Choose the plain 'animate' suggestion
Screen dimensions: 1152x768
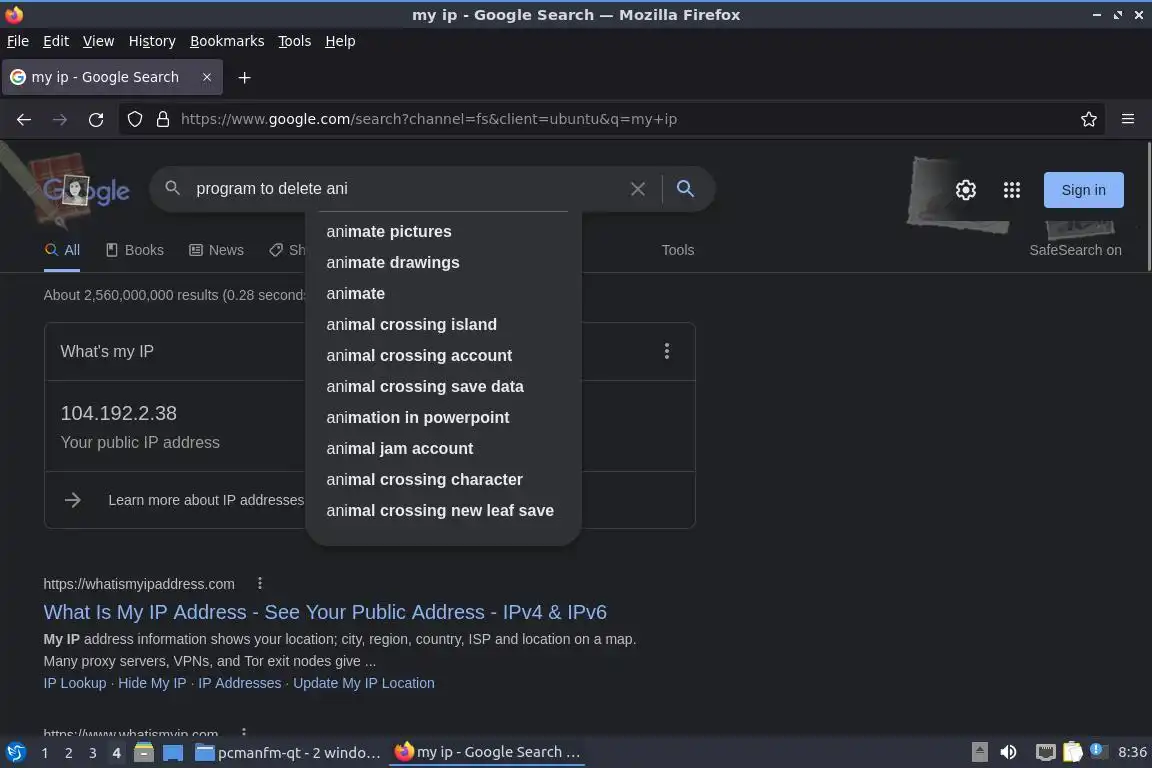pyautogui.click(x=443, y=293)
